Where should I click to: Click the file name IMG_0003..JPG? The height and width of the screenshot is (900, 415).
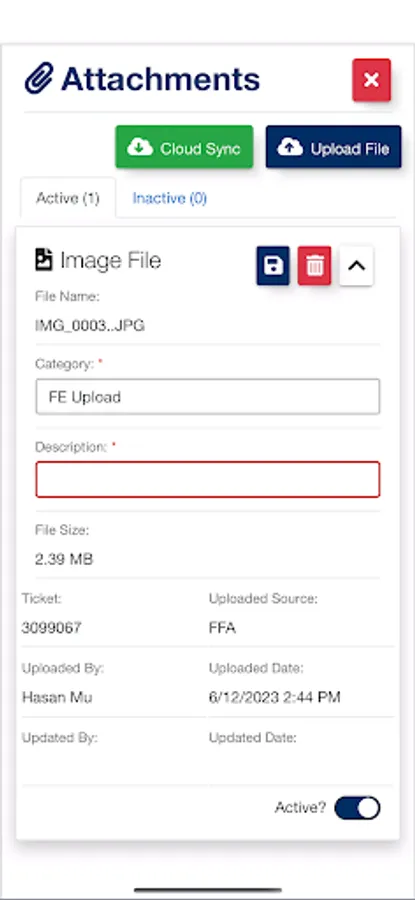(90, 326)
